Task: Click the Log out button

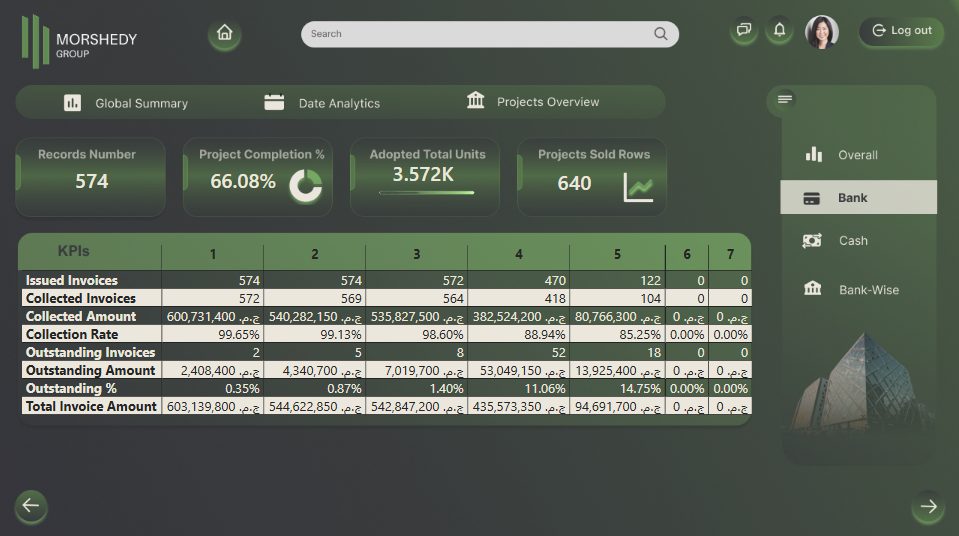Action: pos(902,31)
